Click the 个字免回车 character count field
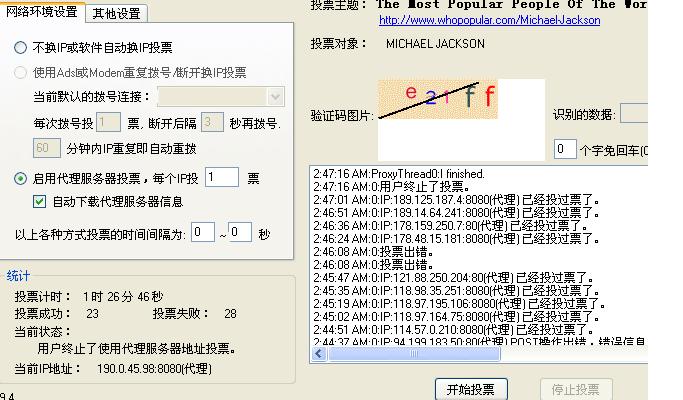This screenshot has width=683, height=400. click(x=565, y=150)
